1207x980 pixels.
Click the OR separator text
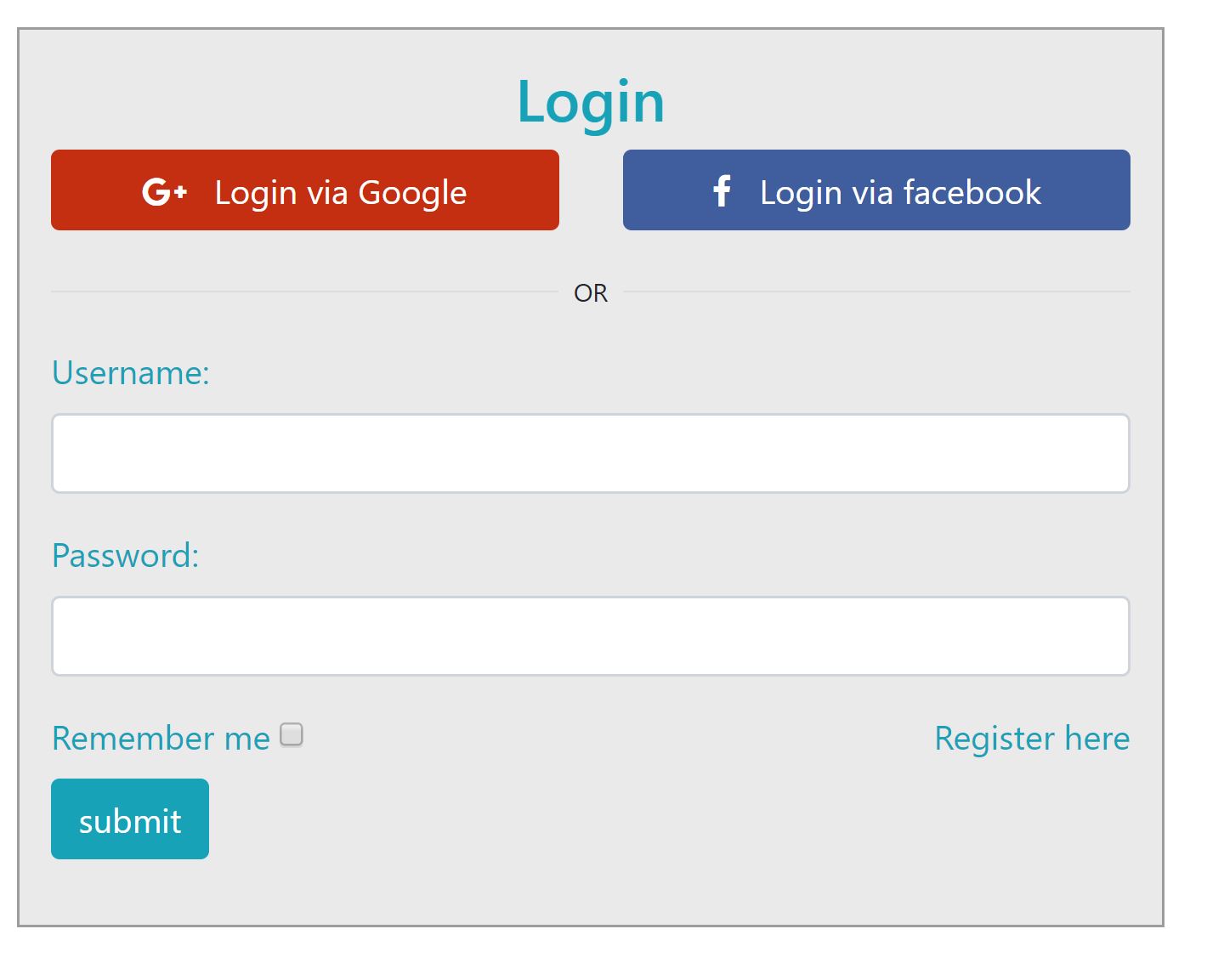click(591, 293)
